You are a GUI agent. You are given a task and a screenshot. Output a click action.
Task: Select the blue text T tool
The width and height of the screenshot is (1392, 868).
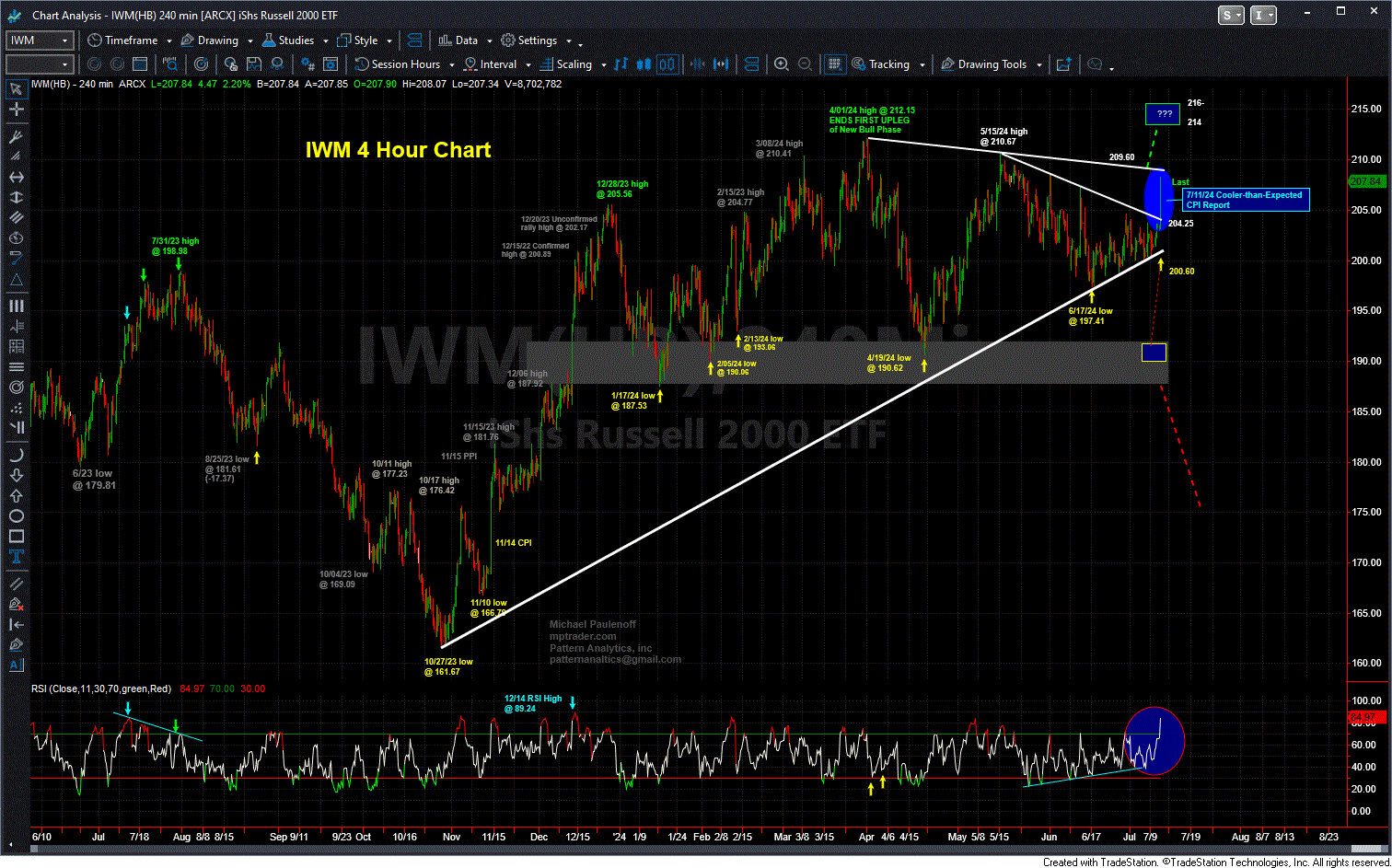tap(16, 557)
